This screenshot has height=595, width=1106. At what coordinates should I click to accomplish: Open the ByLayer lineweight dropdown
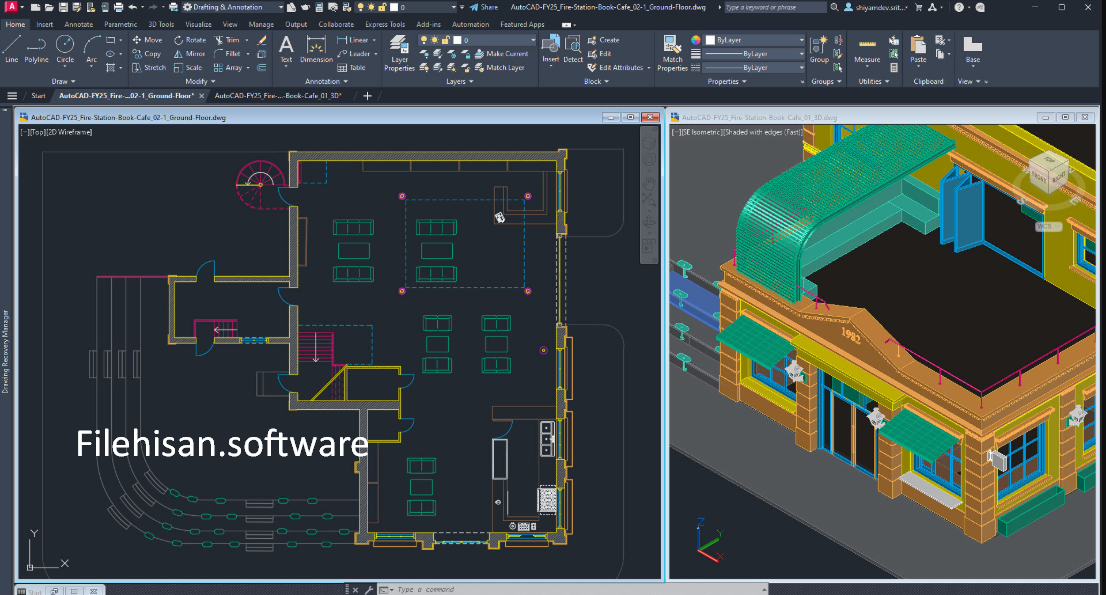point(754,54)
